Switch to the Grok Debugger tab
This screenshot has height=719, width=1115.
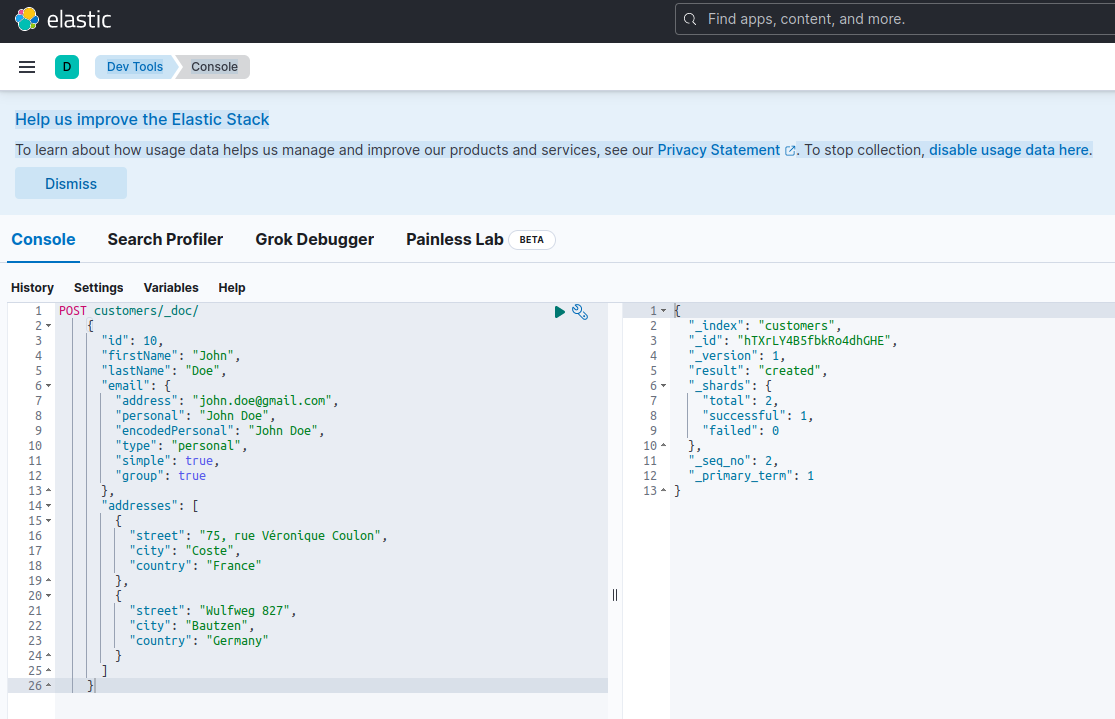click(314, 240)
